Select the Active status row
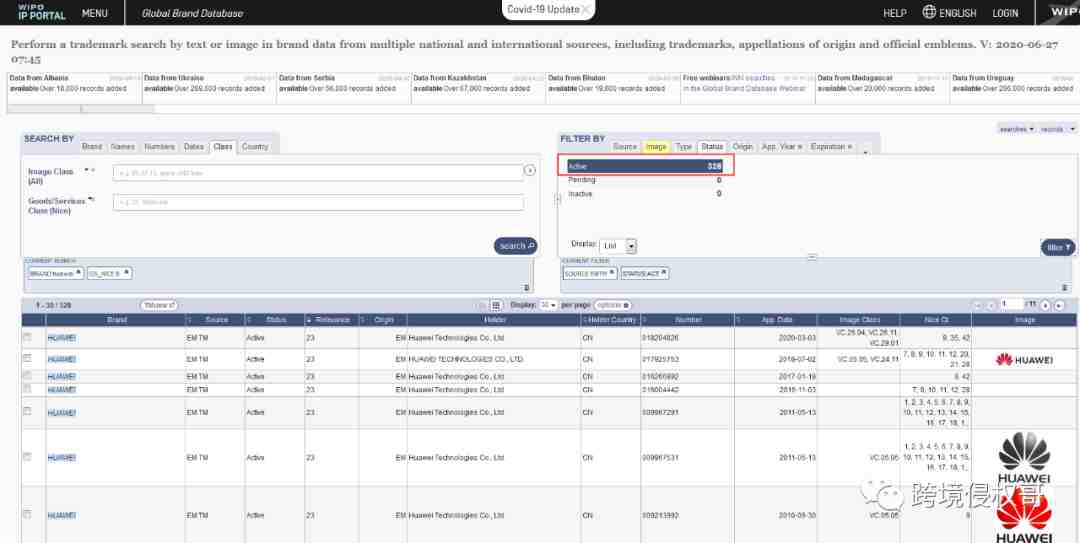The width and height of the screenshot is (1080, 543). tap(645, 166)
